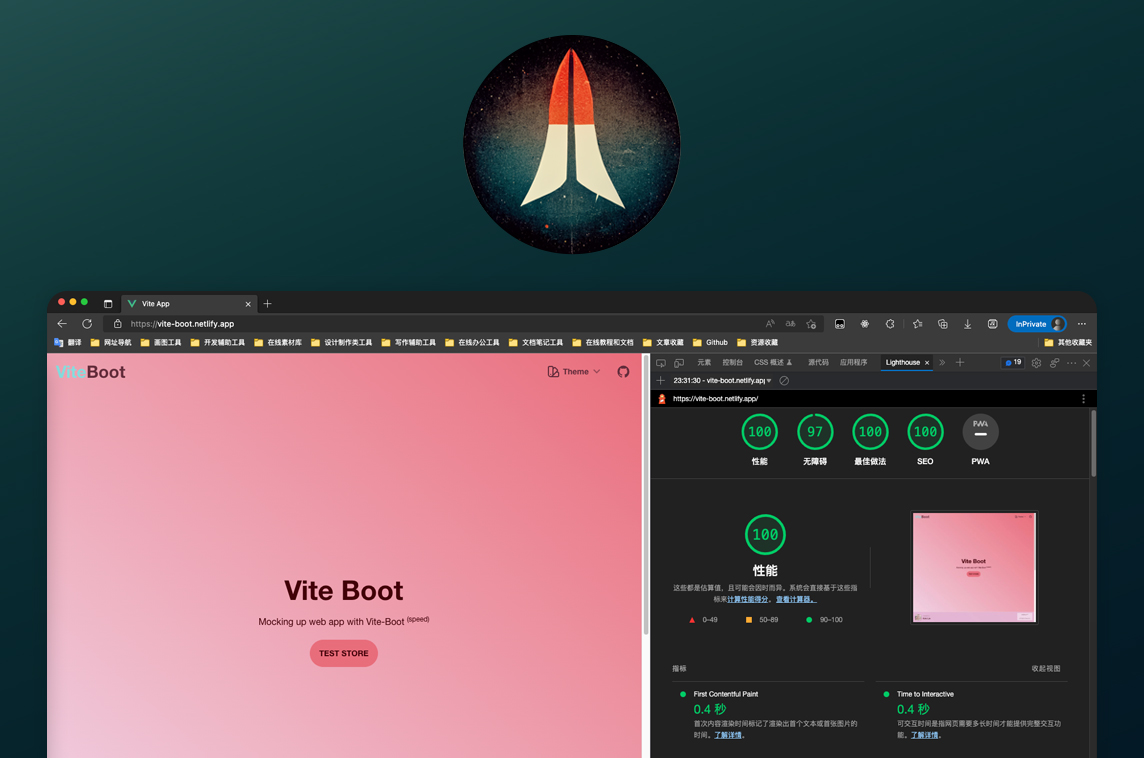Switch to the CSS 概述 DevTools tab
Image resolution: width=1144 pixels, height=758 pixels.
pyautogui.click(x=773, y=363)
